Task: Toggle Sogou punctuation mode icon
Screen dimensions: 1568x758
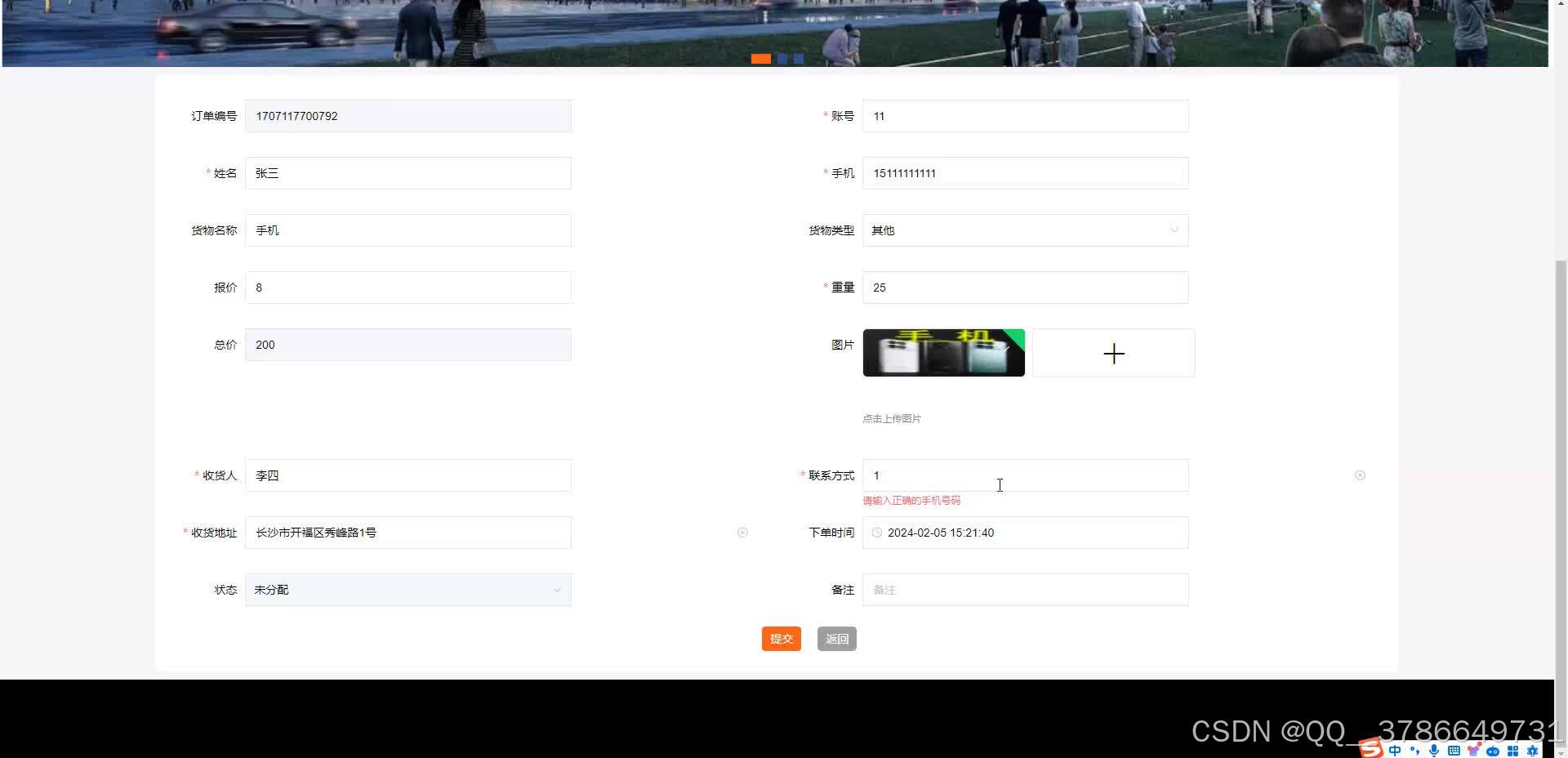Action: point(1415,751)
